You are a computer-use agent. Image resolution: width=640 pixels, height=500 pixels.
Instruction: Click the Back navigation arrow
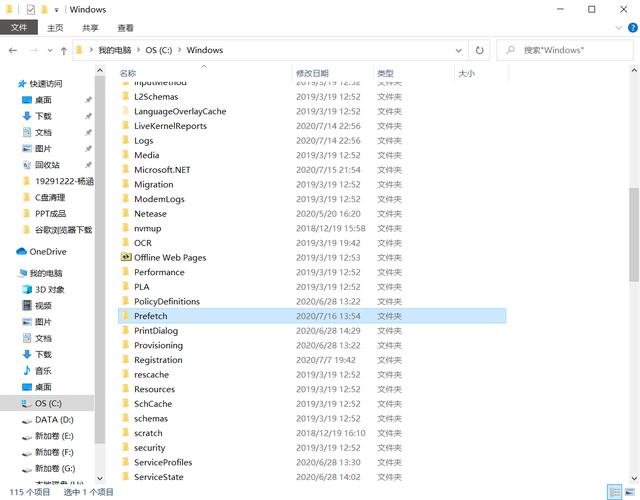[x=13, y=50]
